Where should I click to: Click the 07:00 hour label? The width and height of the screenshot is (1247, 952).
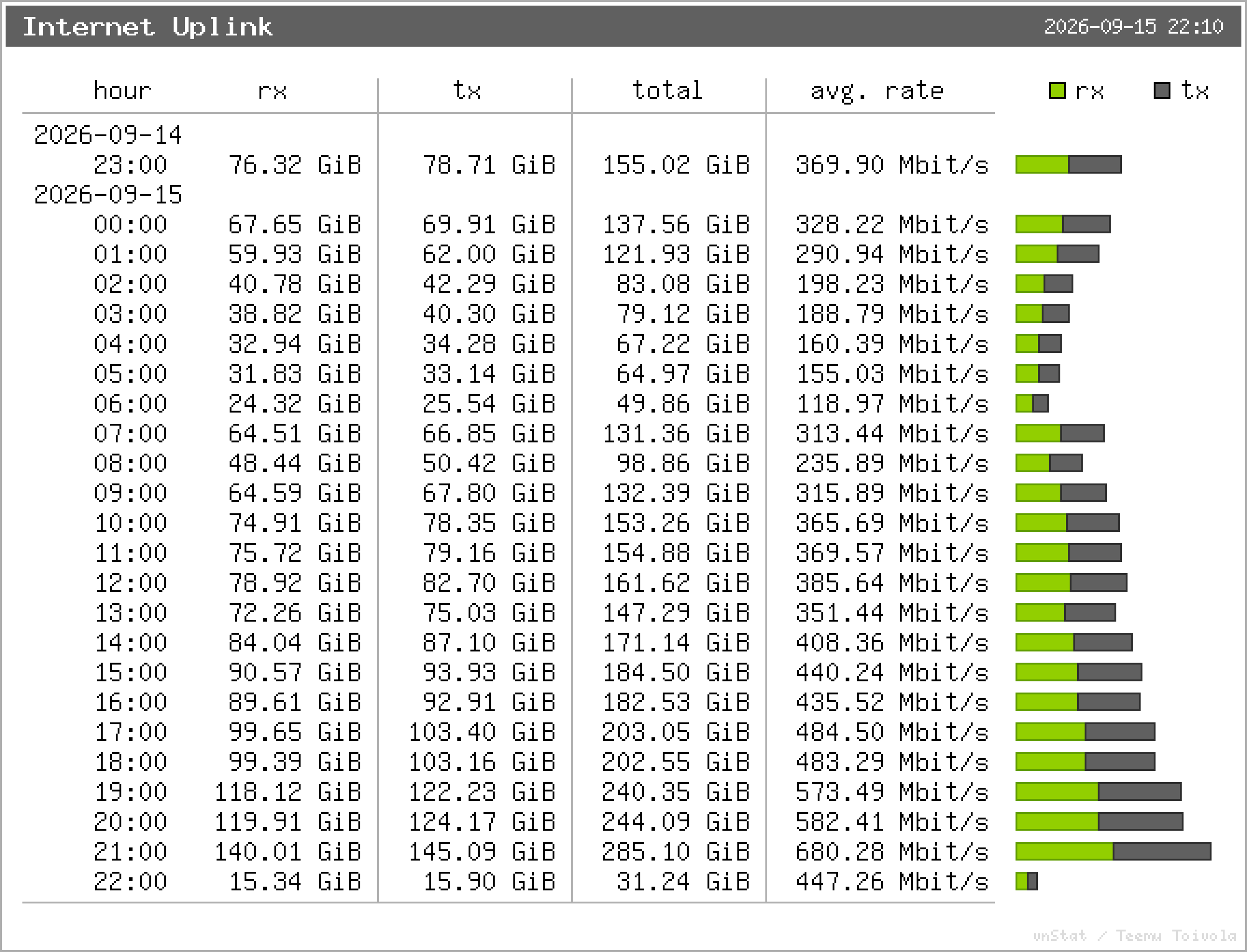[131, 434]
